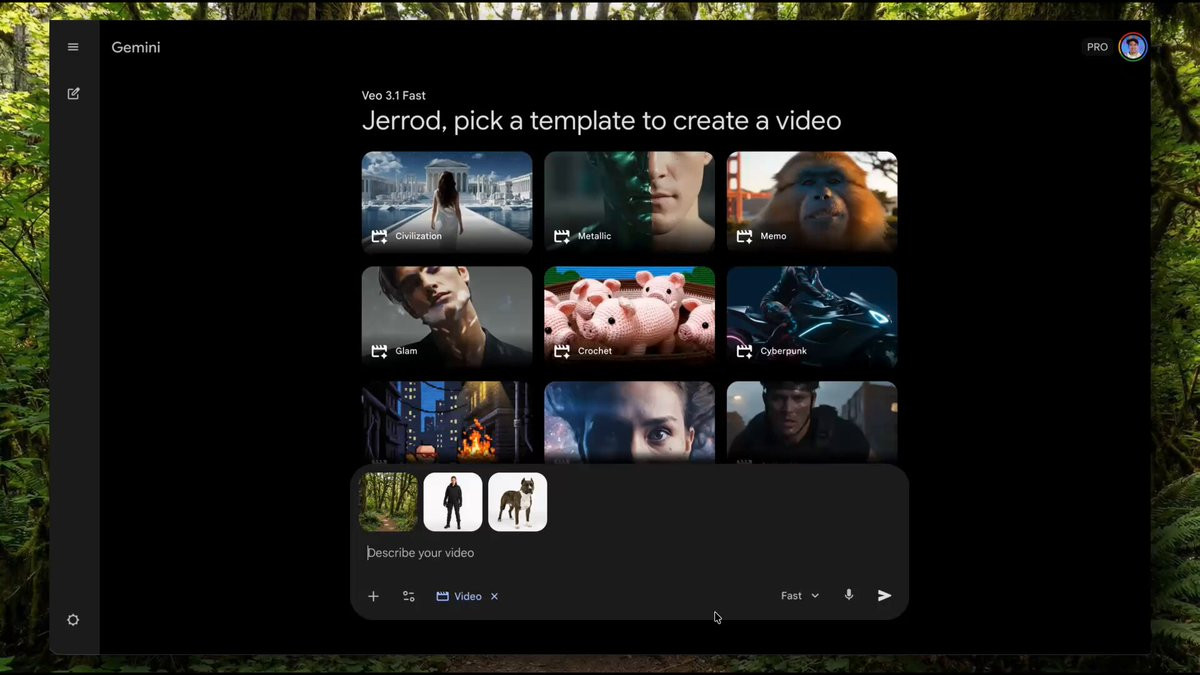The width and height of the screenshot is (1200, 675).
Task: Open the hamburger main menu
Action: (x=73, y=47)
